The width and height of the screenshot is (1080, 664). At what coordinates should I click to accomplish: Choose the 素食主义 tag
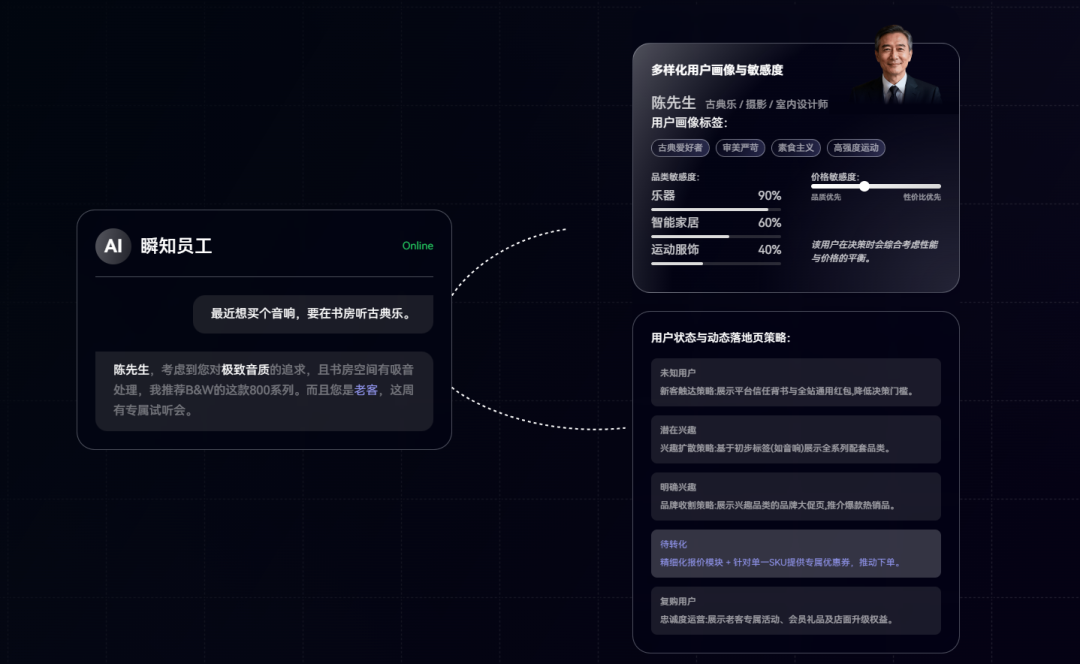(x=796, y=147)
